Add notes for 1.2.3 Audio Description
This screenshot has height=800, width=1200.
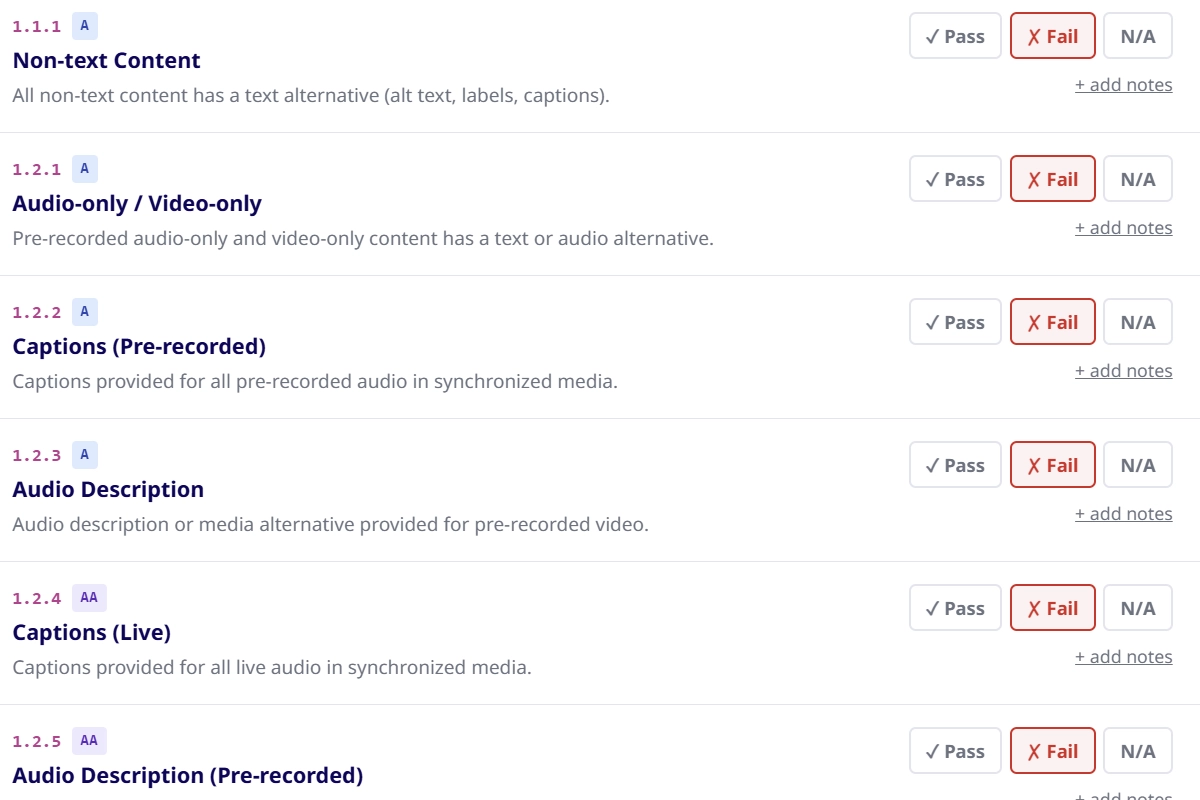[1123, 514]
